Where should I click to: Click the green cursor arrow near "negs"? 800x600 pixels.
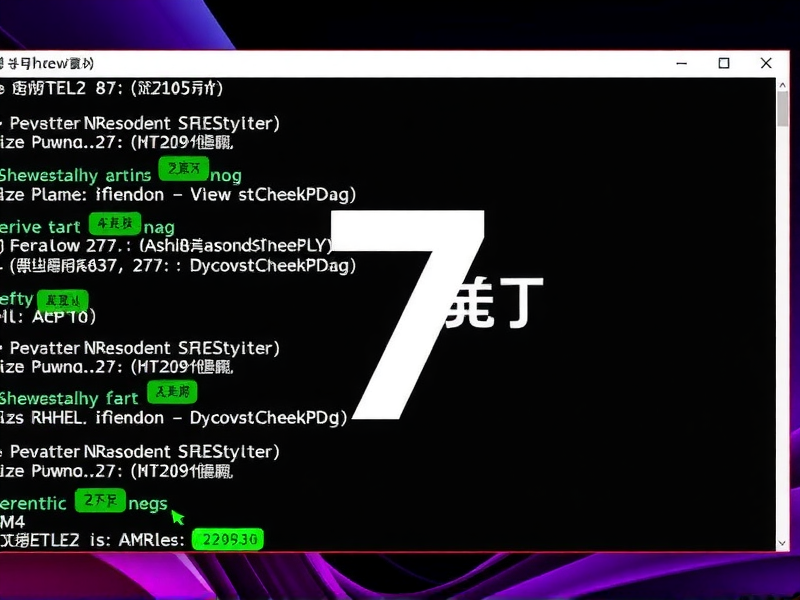click(x=178, y=518)
